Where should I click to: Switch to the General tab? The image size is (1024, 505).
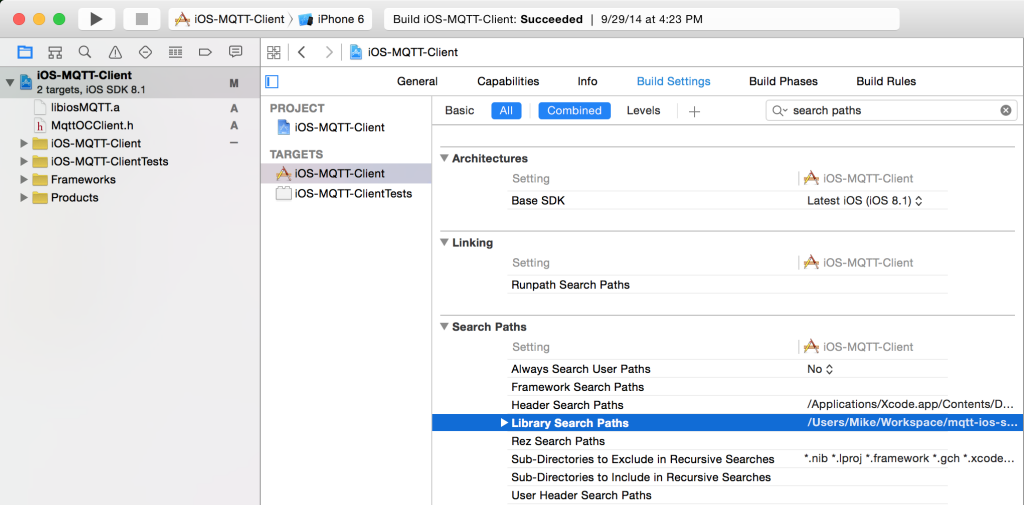pyautogui.click(x=417, y=82)
